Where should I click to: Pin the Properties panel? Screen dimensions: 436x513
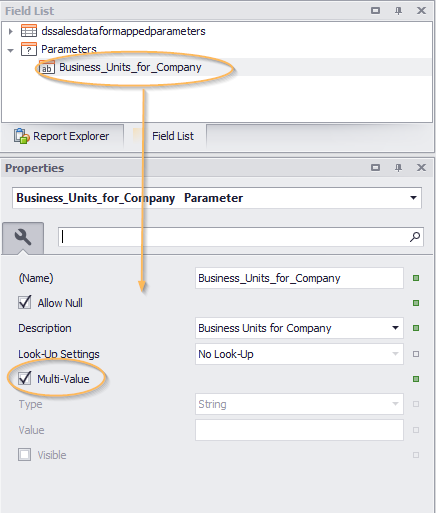tap(398, 168)
